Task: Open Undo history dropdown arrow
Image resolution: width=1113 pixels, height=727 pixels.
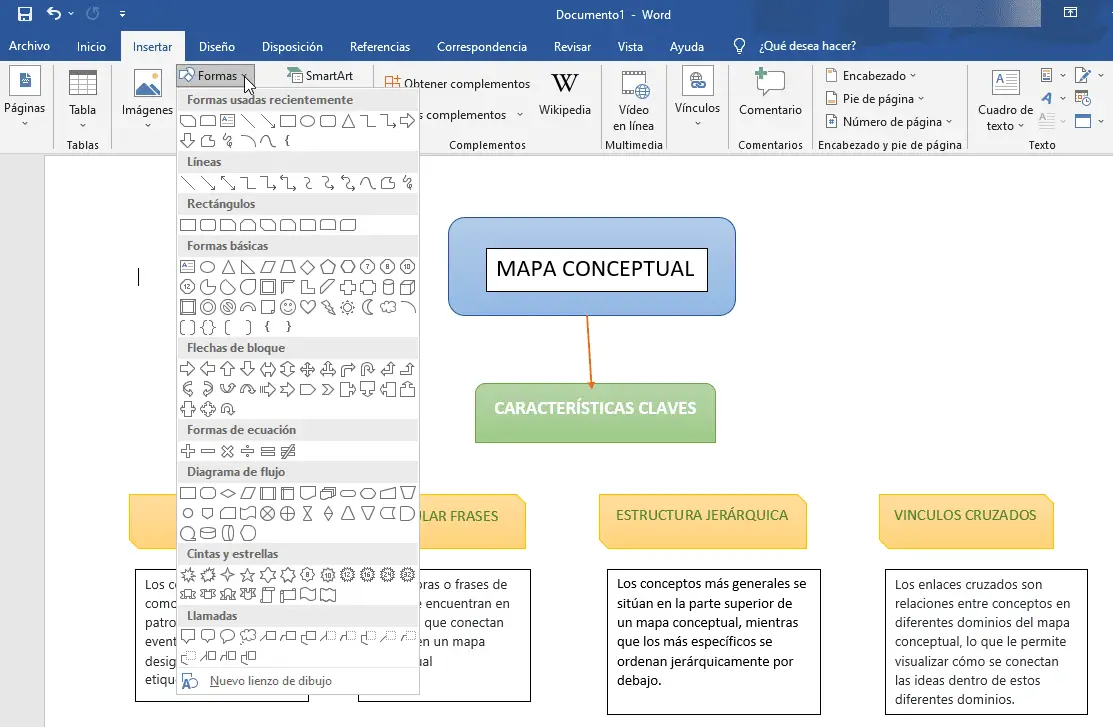Action: pos(71,13)
